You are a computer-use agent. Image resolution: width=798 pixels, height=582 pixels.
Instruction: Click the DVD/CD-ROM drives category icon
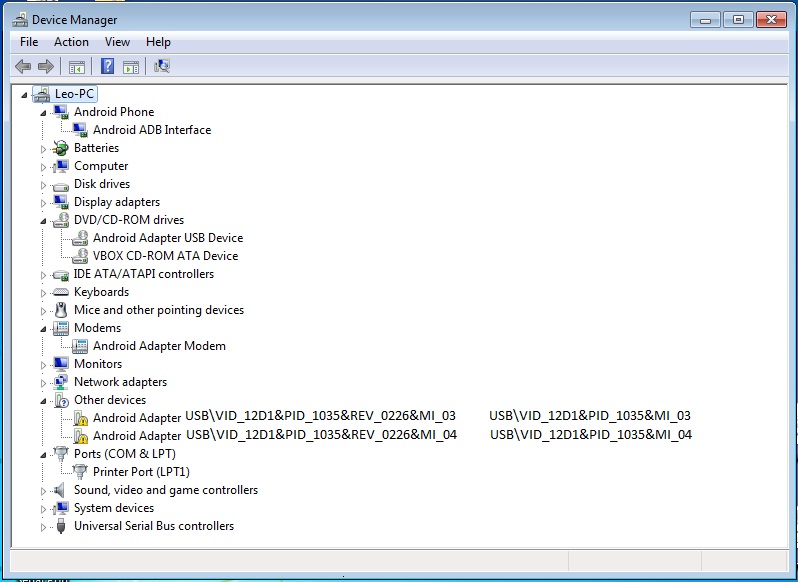click(61, 220)
